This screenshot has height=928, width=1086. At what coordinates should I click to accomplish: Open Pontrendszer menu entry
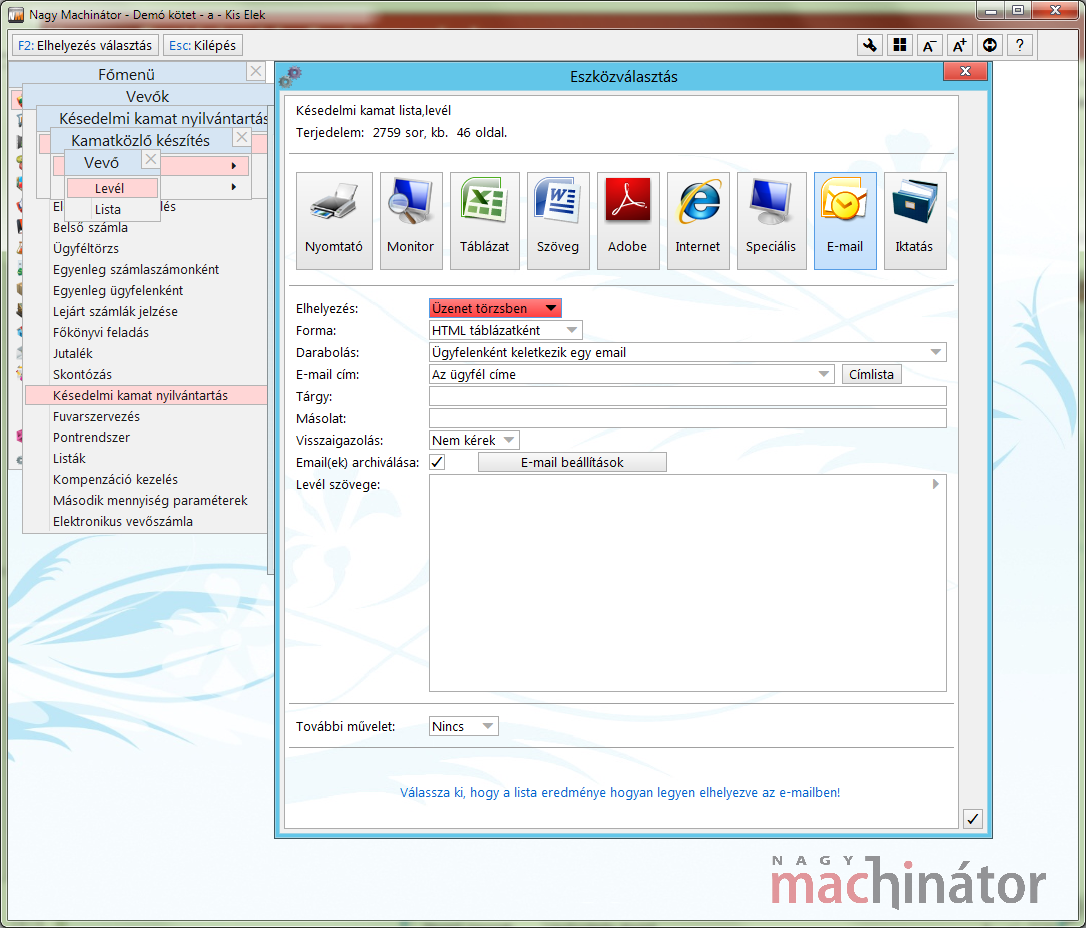(x=91, y=437)
